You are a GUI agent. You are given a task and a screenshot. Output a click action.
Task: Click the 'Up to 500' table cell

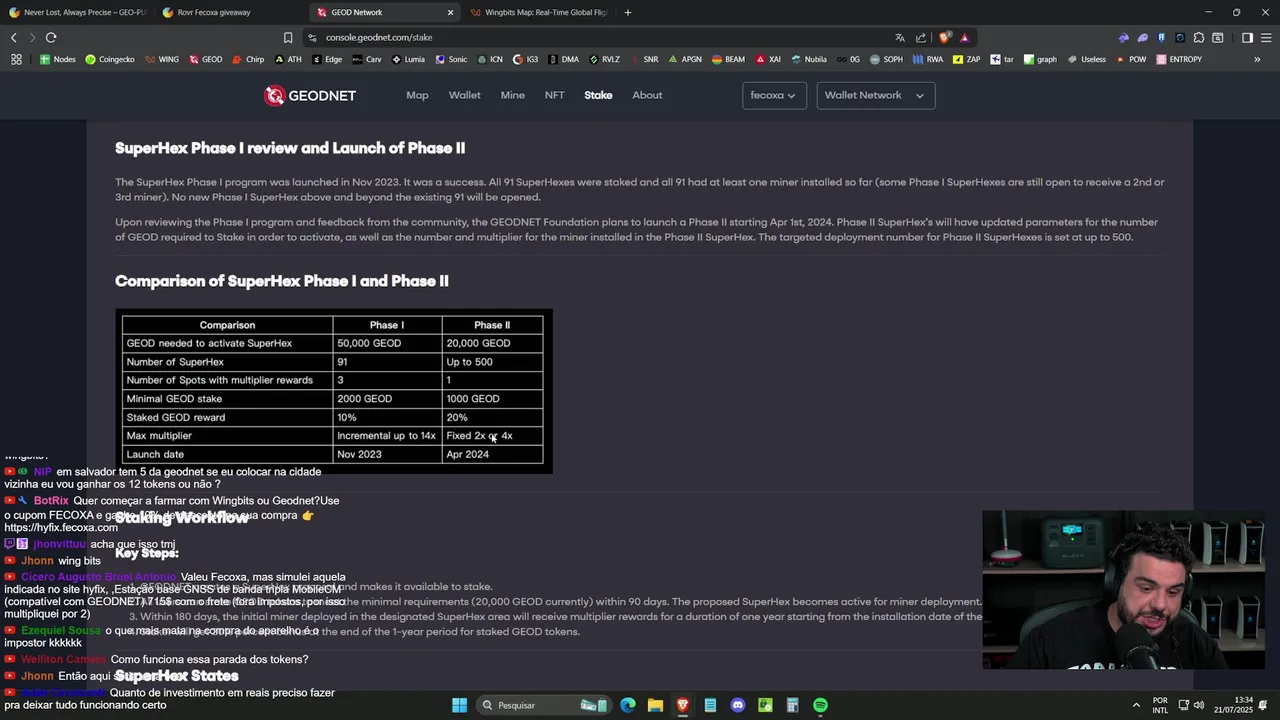[493, 362]
